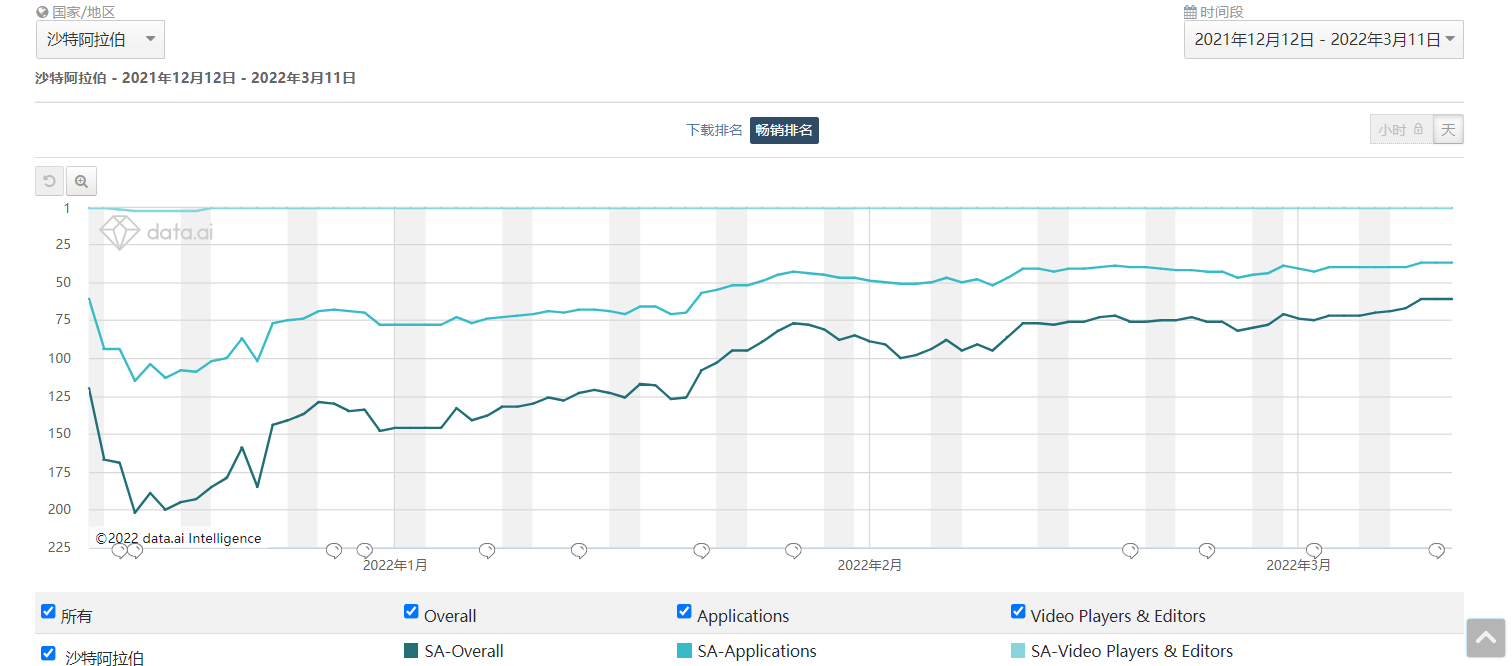This screenshot has height=666, width=1512.
Task: Select the 畅销排名 tab
Action: point(784,130)
